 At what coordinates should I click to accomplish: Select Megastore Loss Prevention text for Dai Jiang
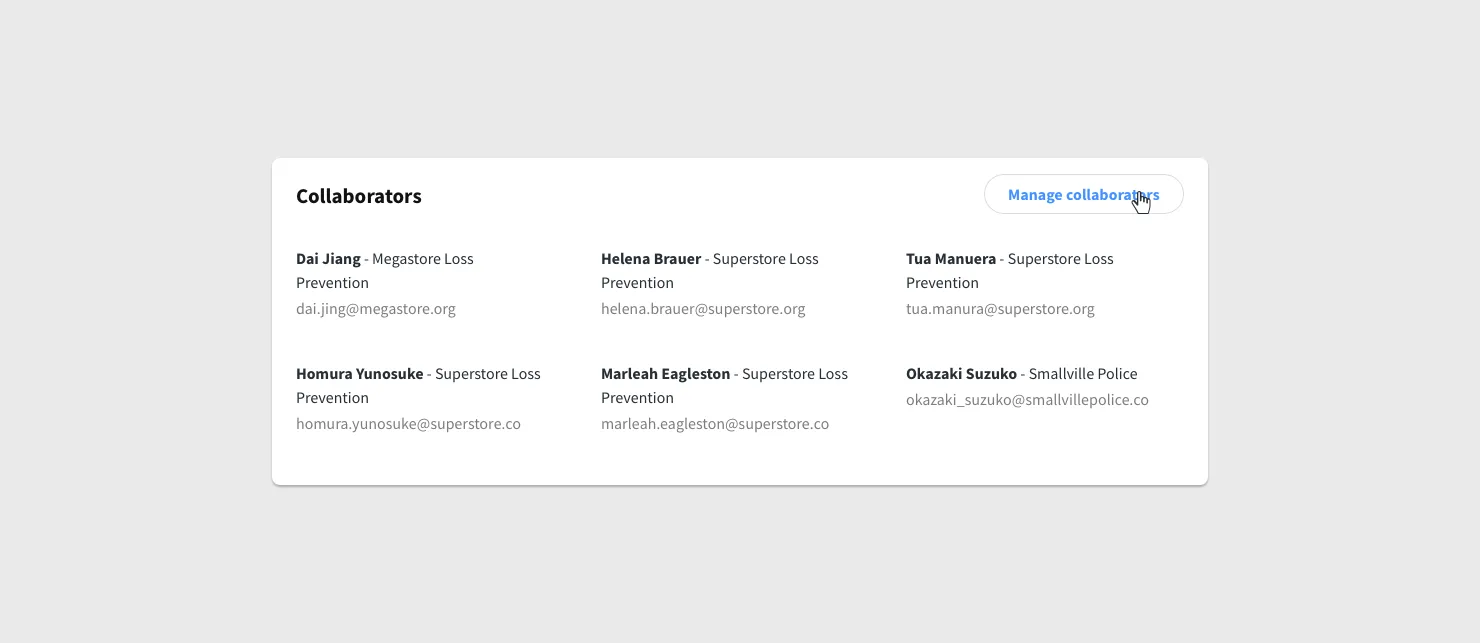pos(385,271)
